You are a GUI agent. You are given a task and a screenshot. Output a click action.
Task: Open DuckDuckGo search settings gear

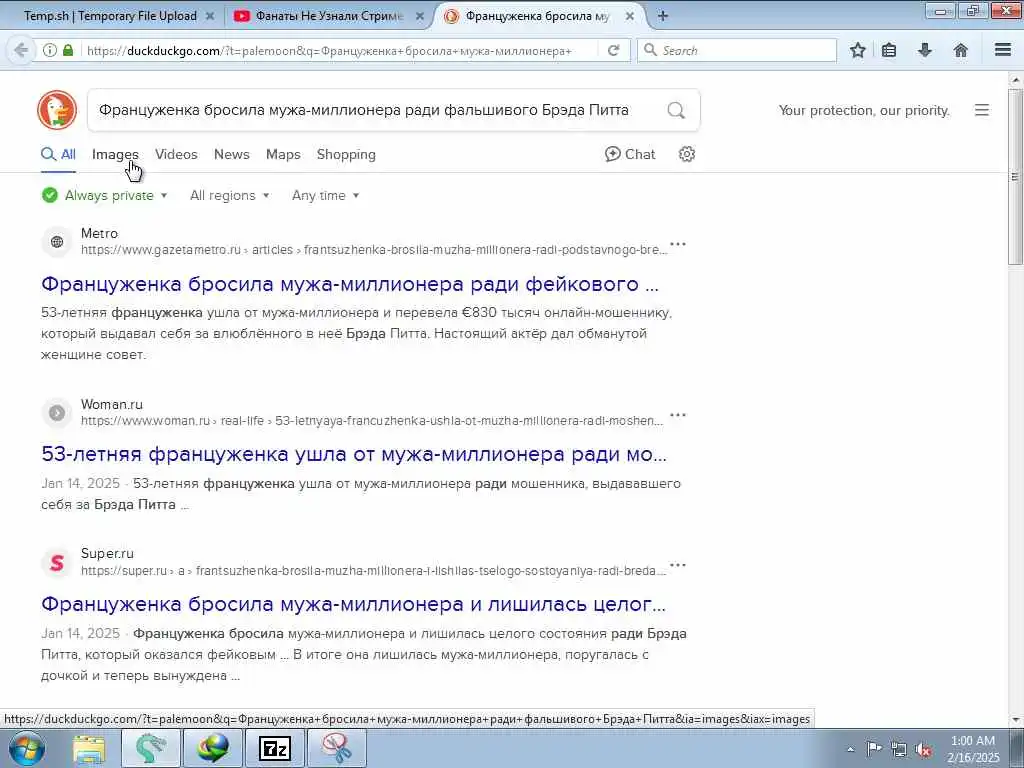[x=686, y=154]
